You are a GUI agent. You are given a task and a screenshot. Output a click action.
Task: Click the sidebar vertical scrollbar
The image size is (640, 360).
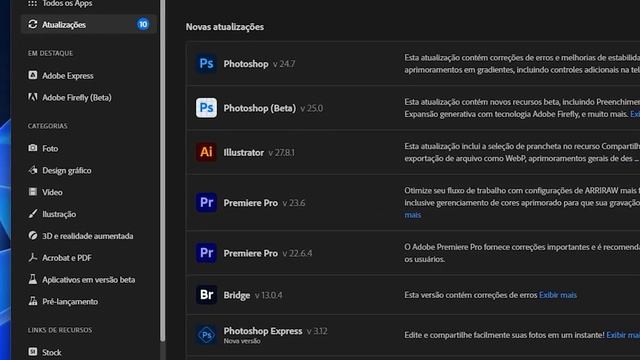pos(163,171)
